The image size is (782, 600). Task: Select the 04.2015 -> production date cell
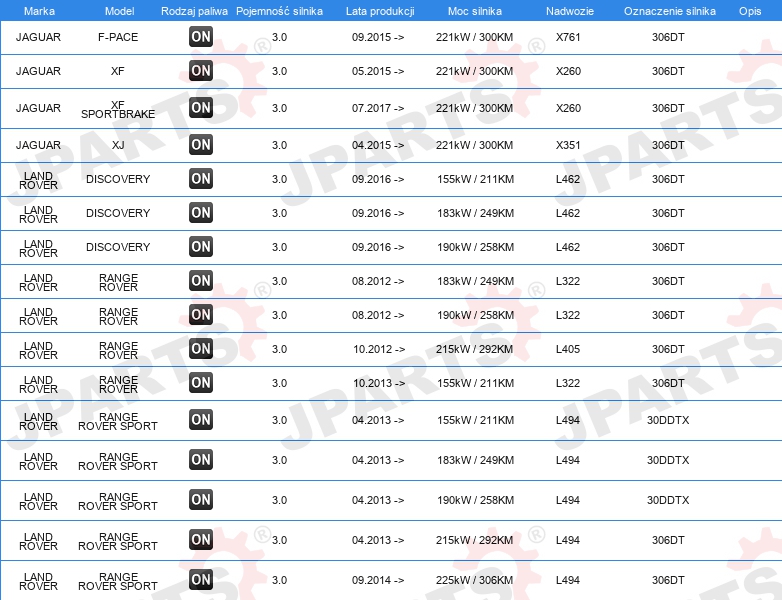378,145
